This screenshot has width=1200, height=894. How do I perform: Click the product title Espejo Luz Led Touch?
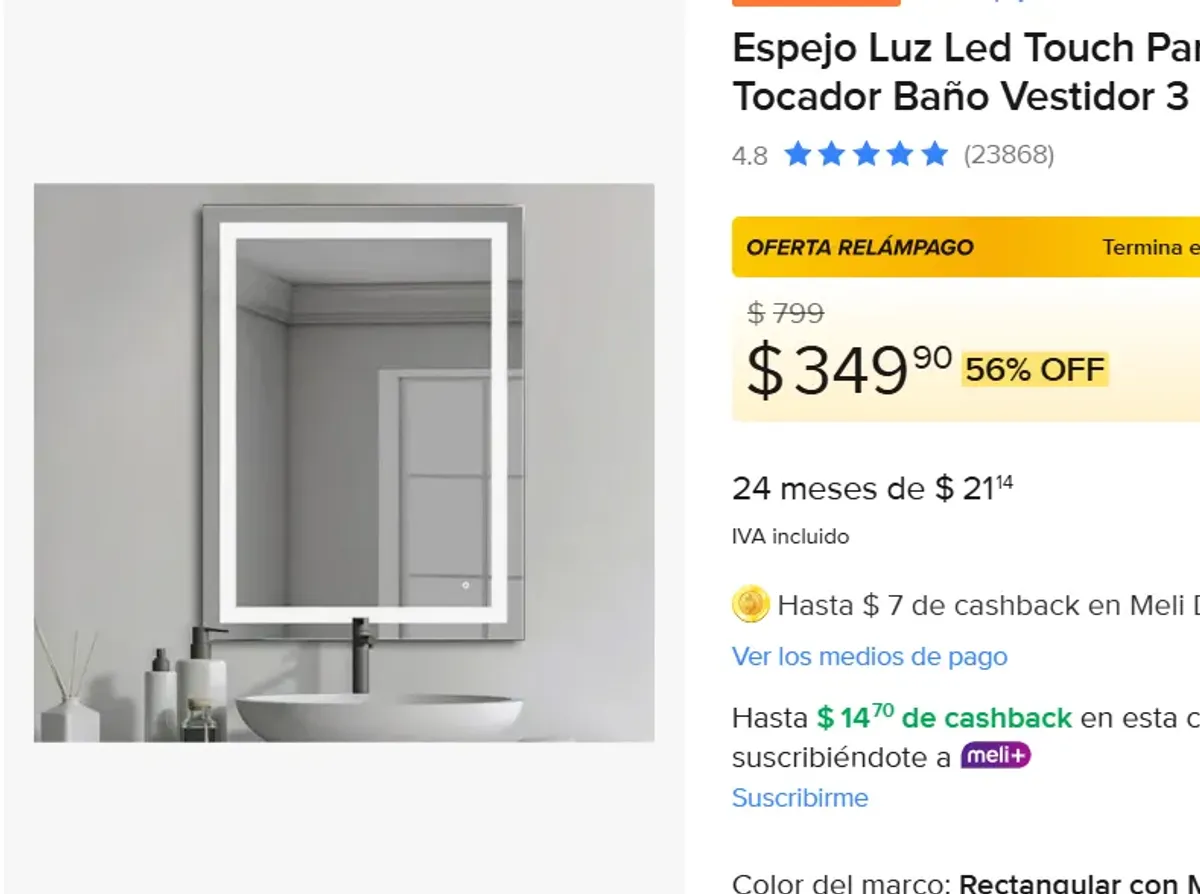click(x=960, y=70)
